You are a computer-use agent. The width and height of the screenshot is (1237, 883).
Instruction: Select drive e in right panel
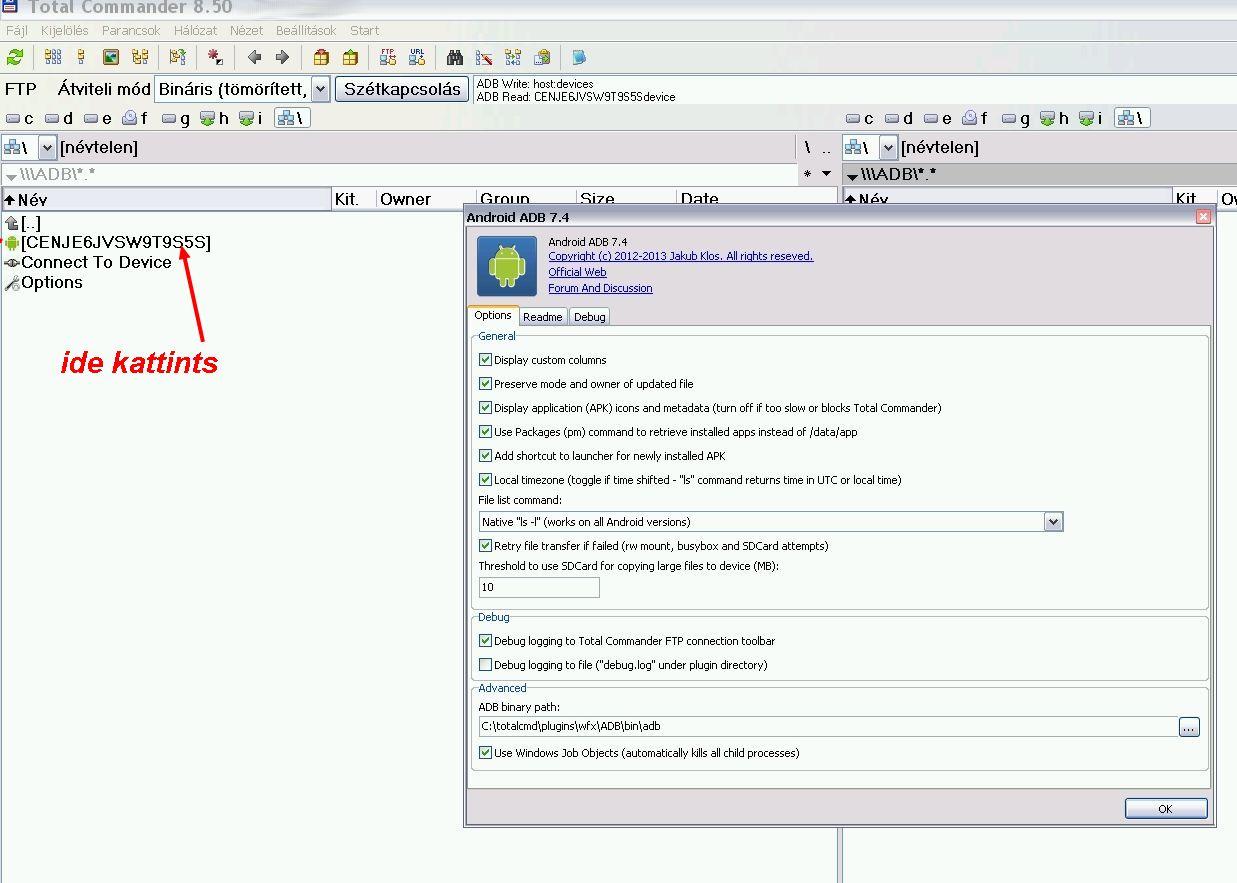(x=938, y=118)
